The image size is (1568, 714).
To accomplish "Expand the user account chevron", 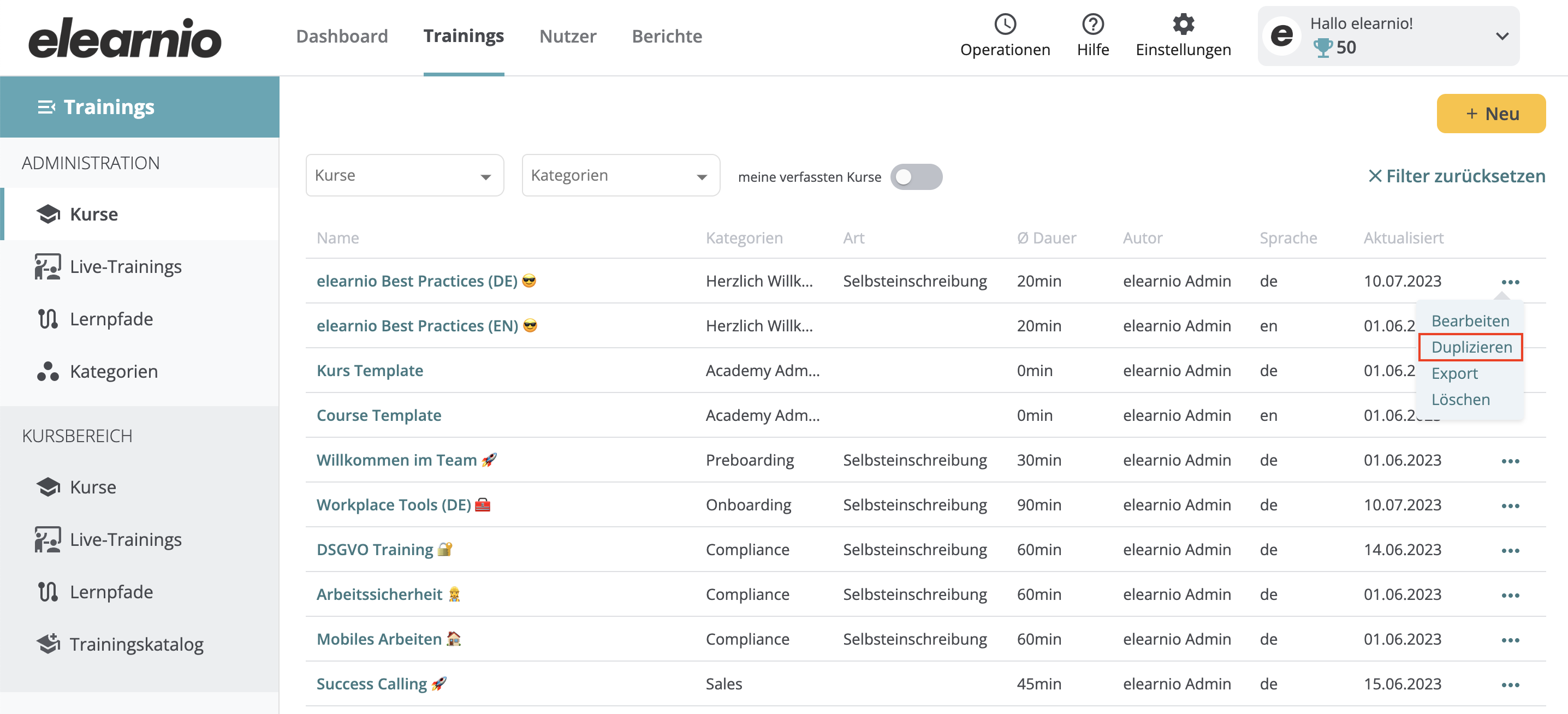I will [1502, 36].
